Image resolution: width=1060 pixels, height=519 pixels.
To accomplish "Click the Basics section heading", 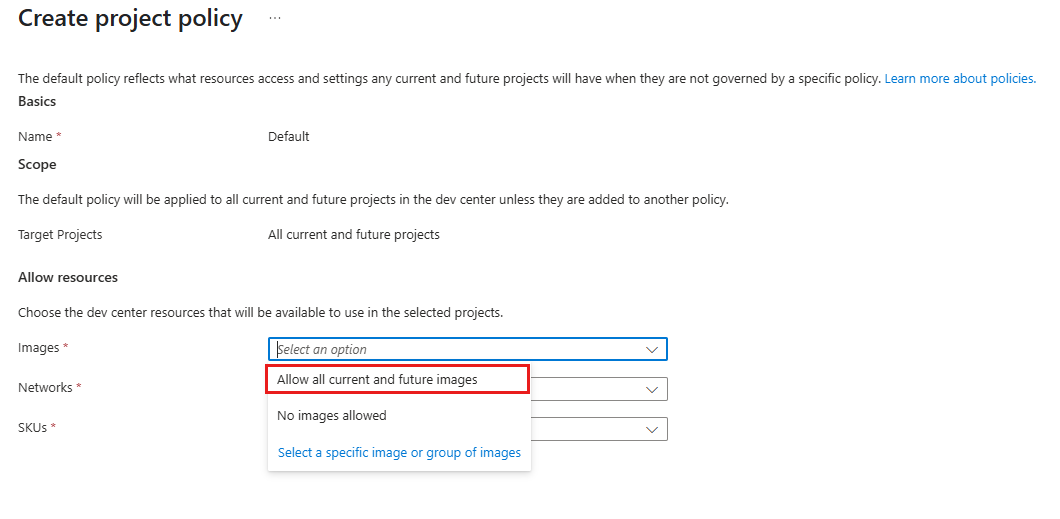I will coord(37,101).
